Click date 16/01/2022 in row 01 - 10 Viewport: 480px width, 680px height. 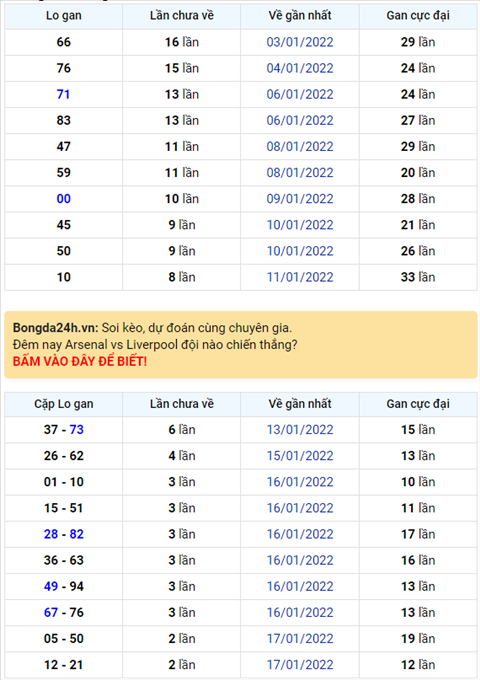300,482
